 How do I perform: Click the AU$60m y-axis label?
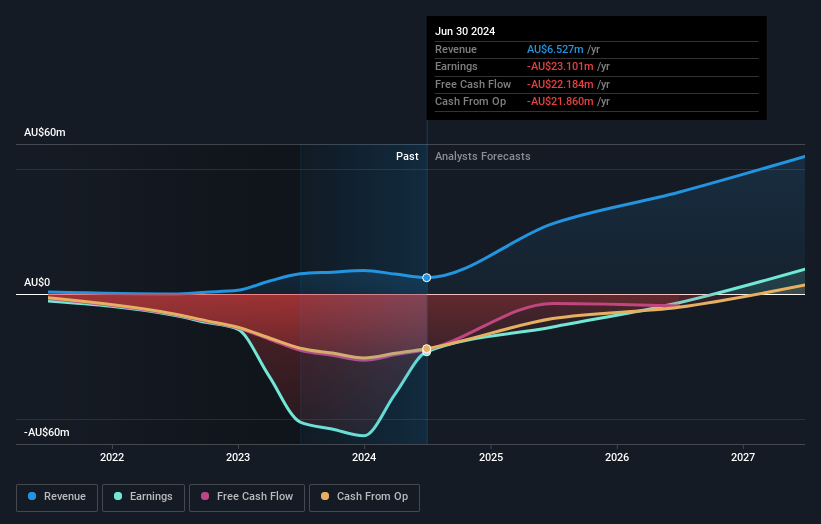click(45, 132)
